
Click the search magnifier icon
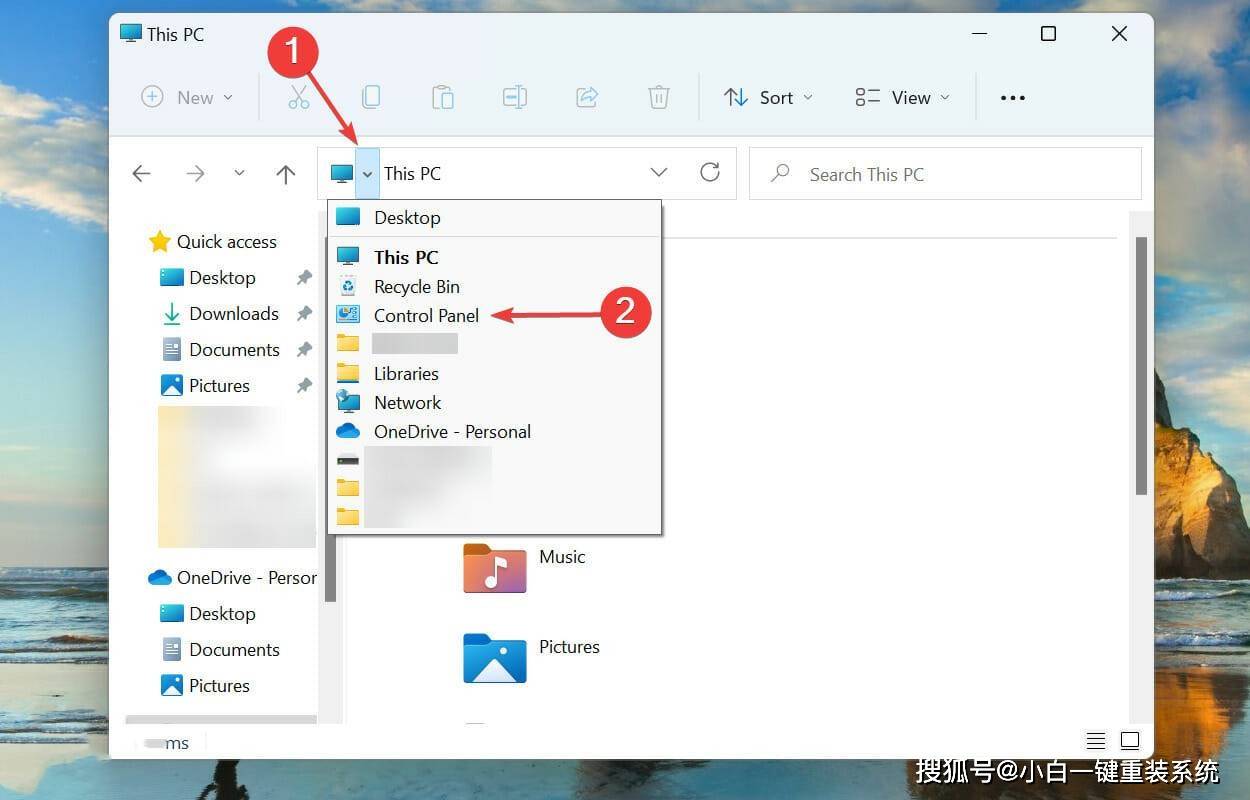pyautogui.click(x=780, y=174)
